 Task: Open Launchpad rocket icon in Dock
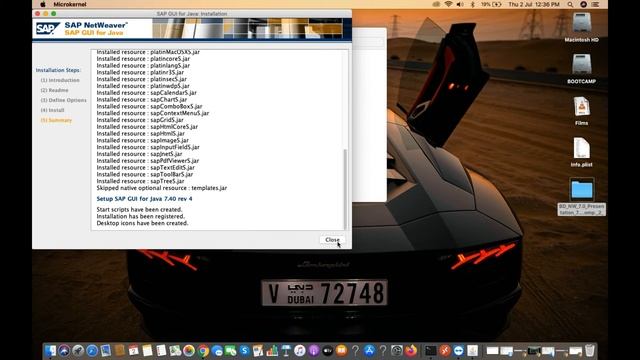pos(78,351)
